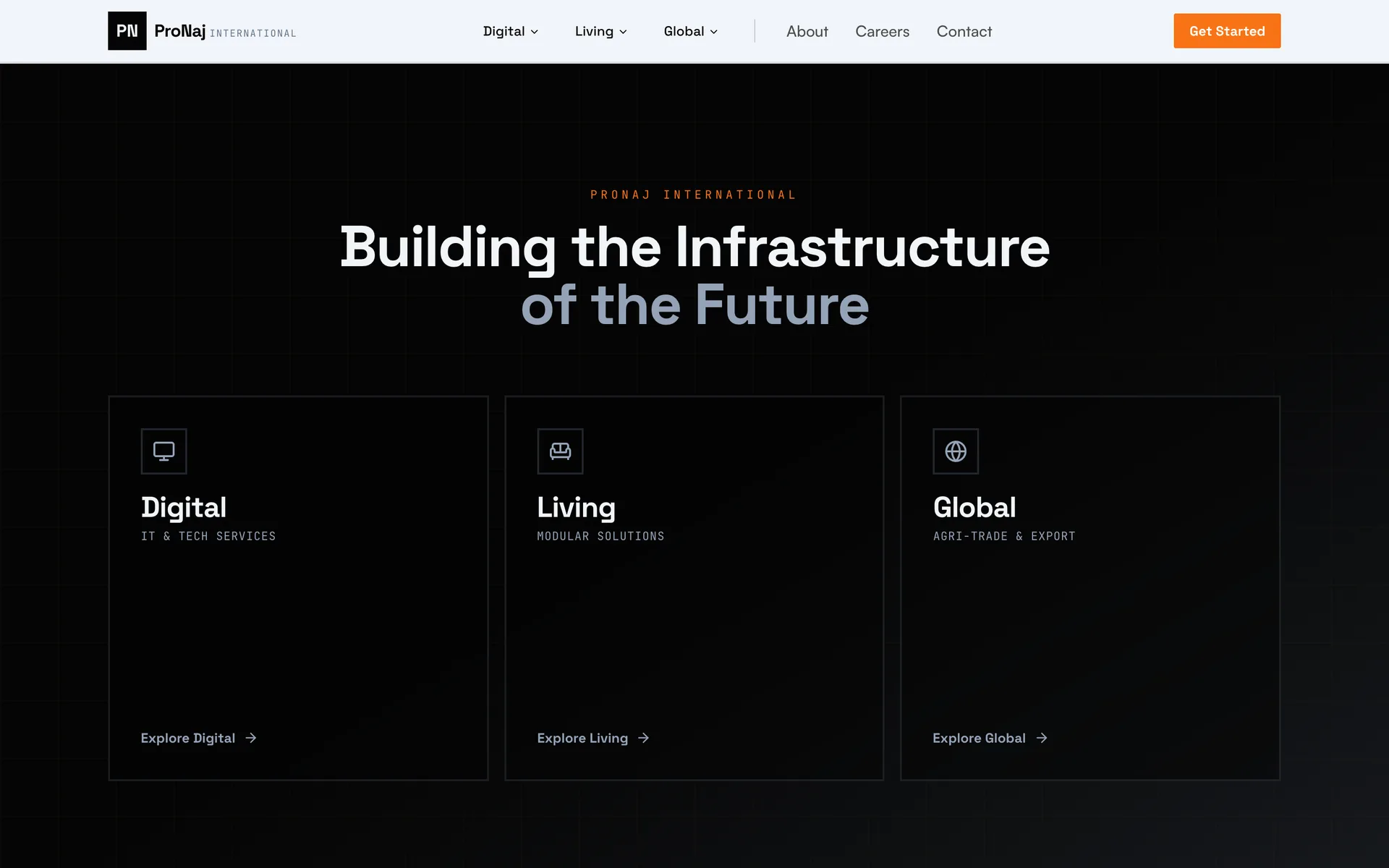Open the Contact page

click(964, 31)
